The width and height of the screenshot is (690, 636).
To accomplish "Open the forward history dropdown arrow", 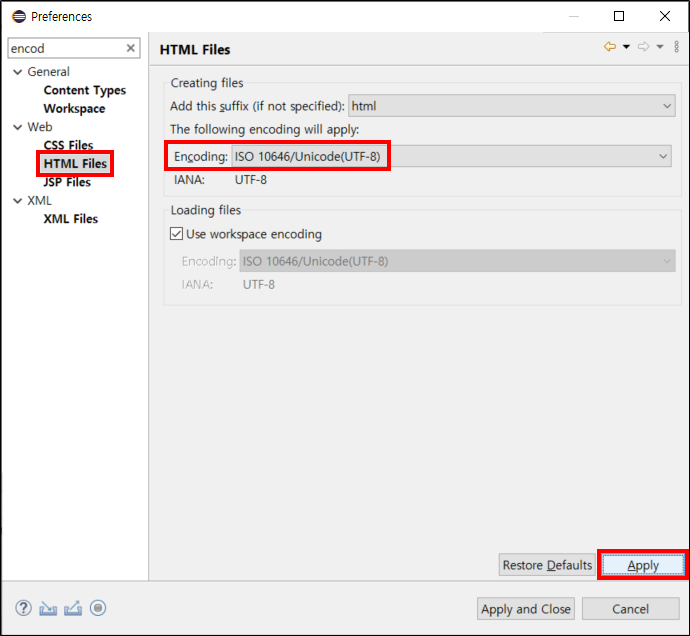I will tap(660, 46).
